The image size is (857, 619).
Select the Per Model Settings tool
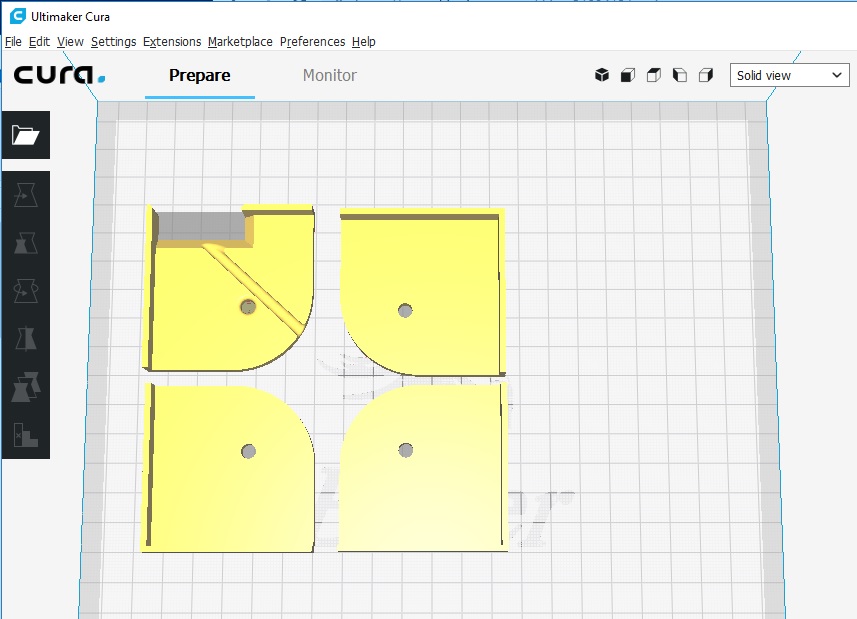[x=26, y=387]
